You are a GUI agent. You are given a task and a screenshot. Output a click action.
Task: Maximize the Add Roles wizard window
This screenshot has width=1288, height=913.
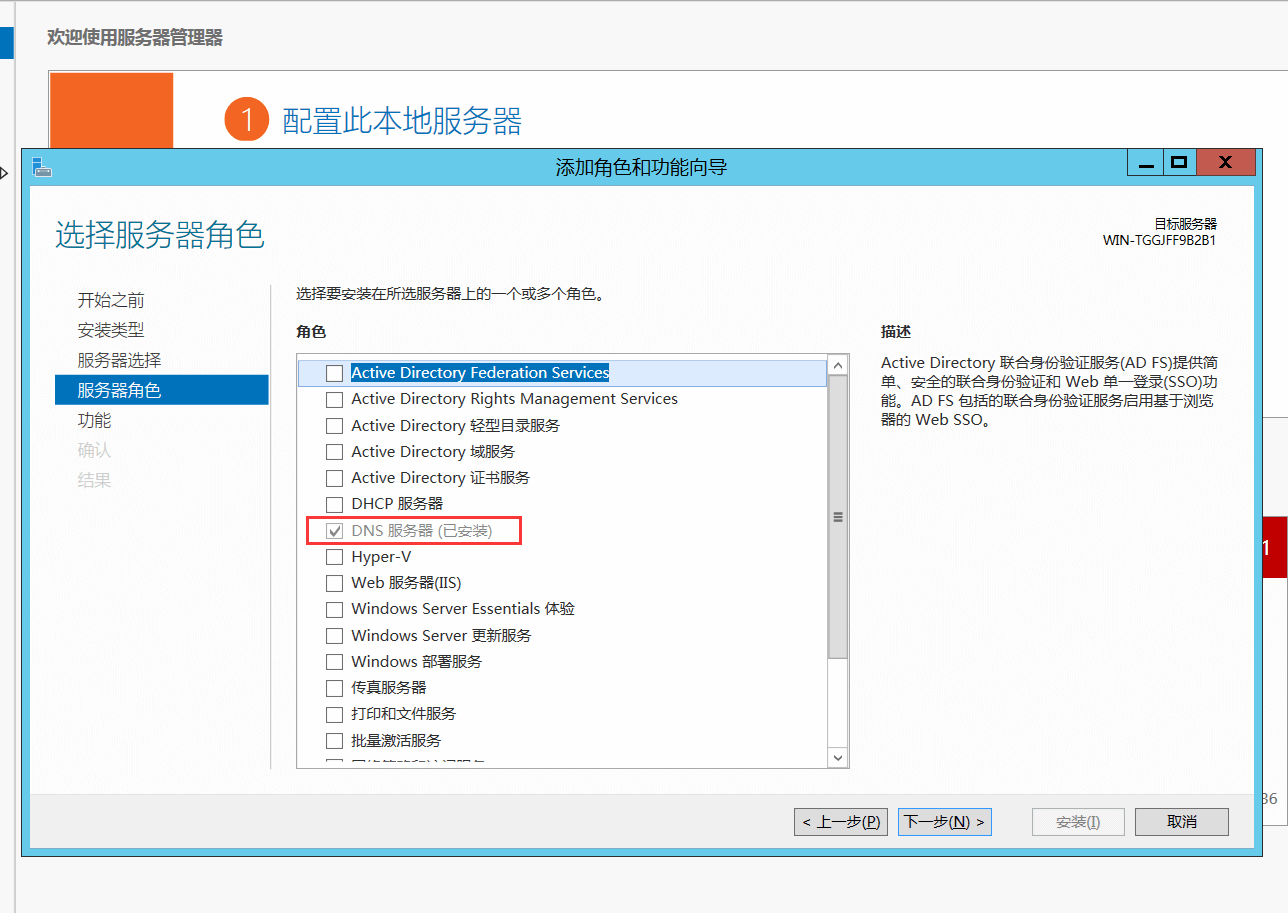click(1179, 163)
